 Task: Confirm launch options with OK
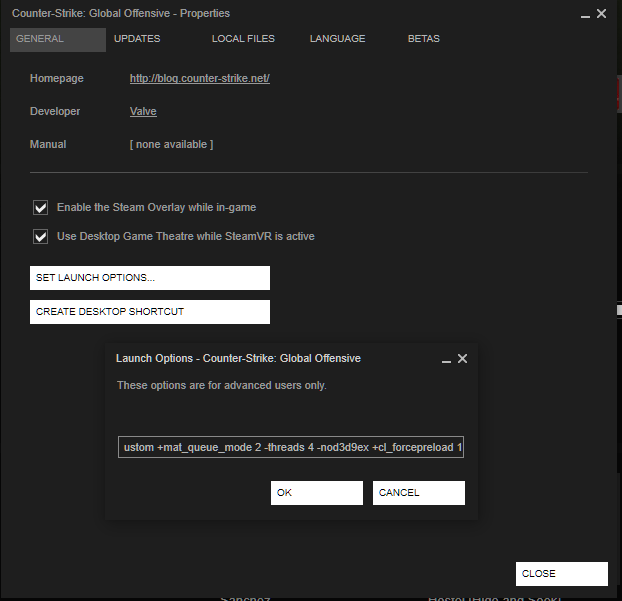pyautogui.click(x=317, y=493)
